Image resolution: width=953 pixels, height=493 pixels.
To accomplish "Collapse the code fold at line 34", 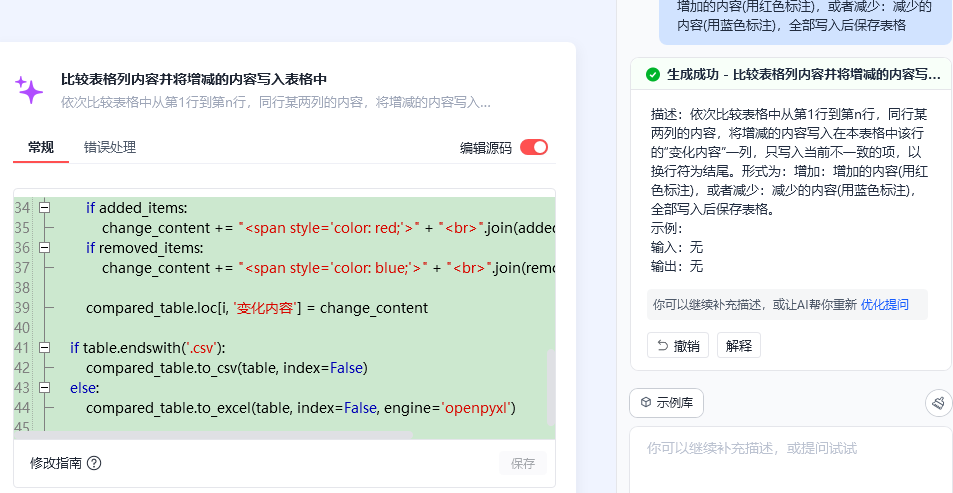I will [44, 208].
